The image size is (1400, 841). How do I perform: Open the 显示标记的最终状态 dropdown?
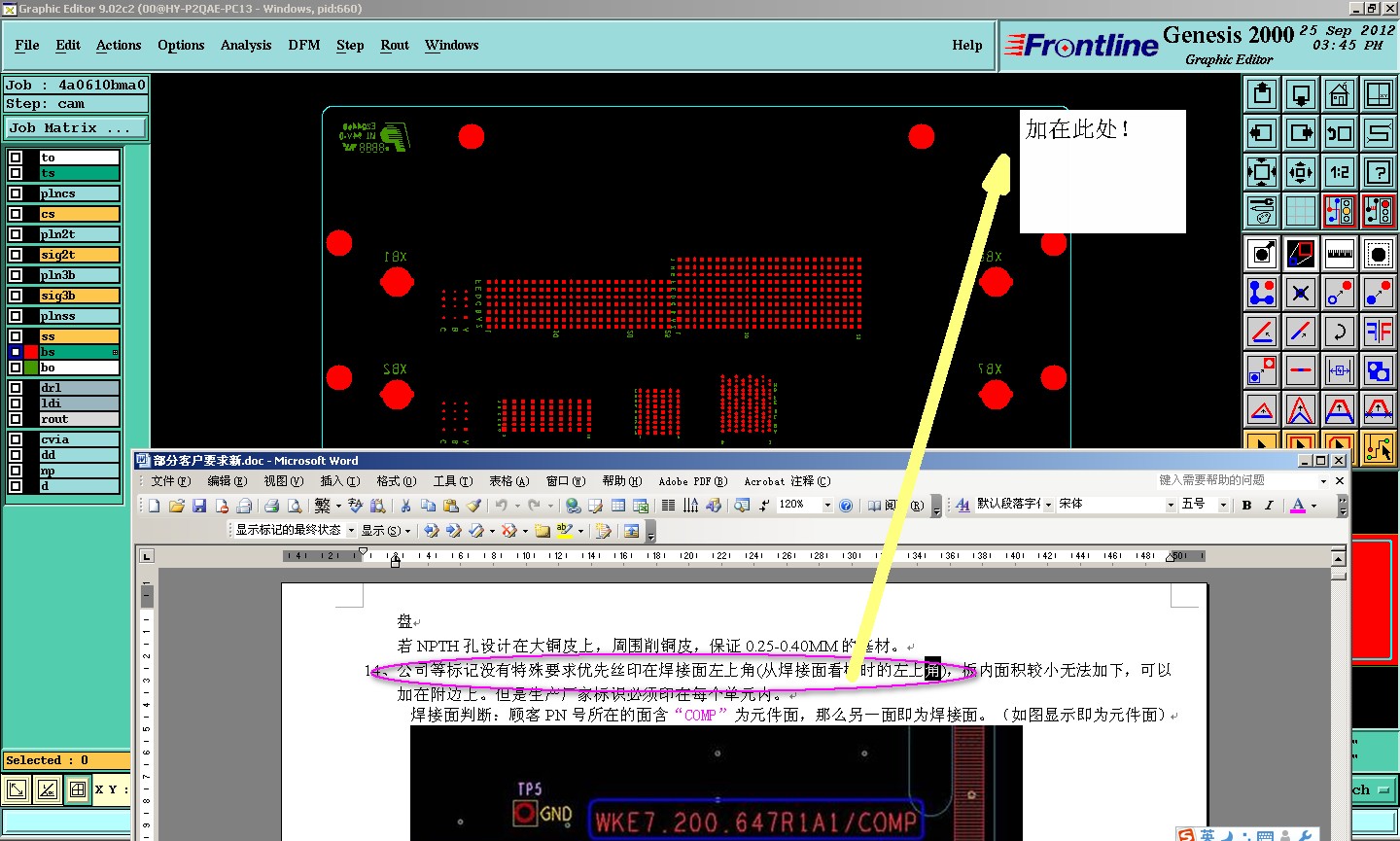351,531
